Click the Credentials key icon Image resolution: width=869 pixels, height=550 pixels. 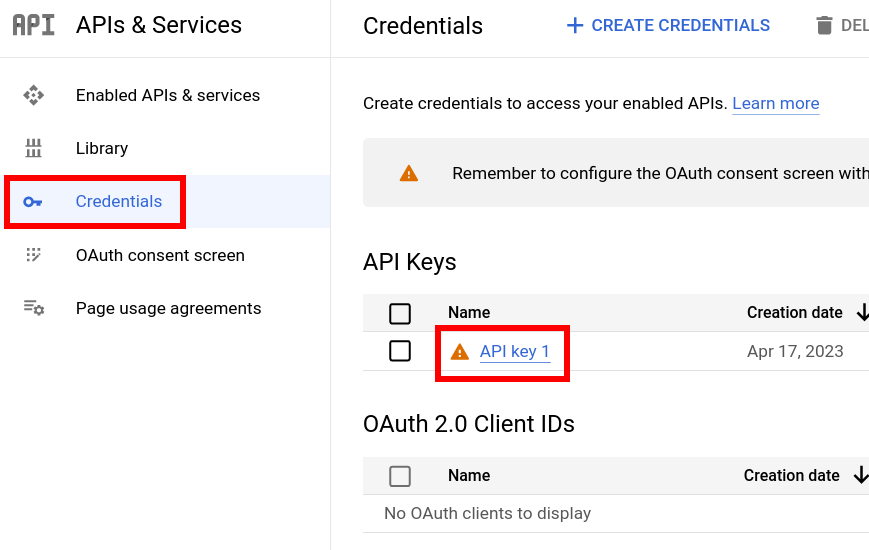tap(33, 202)
